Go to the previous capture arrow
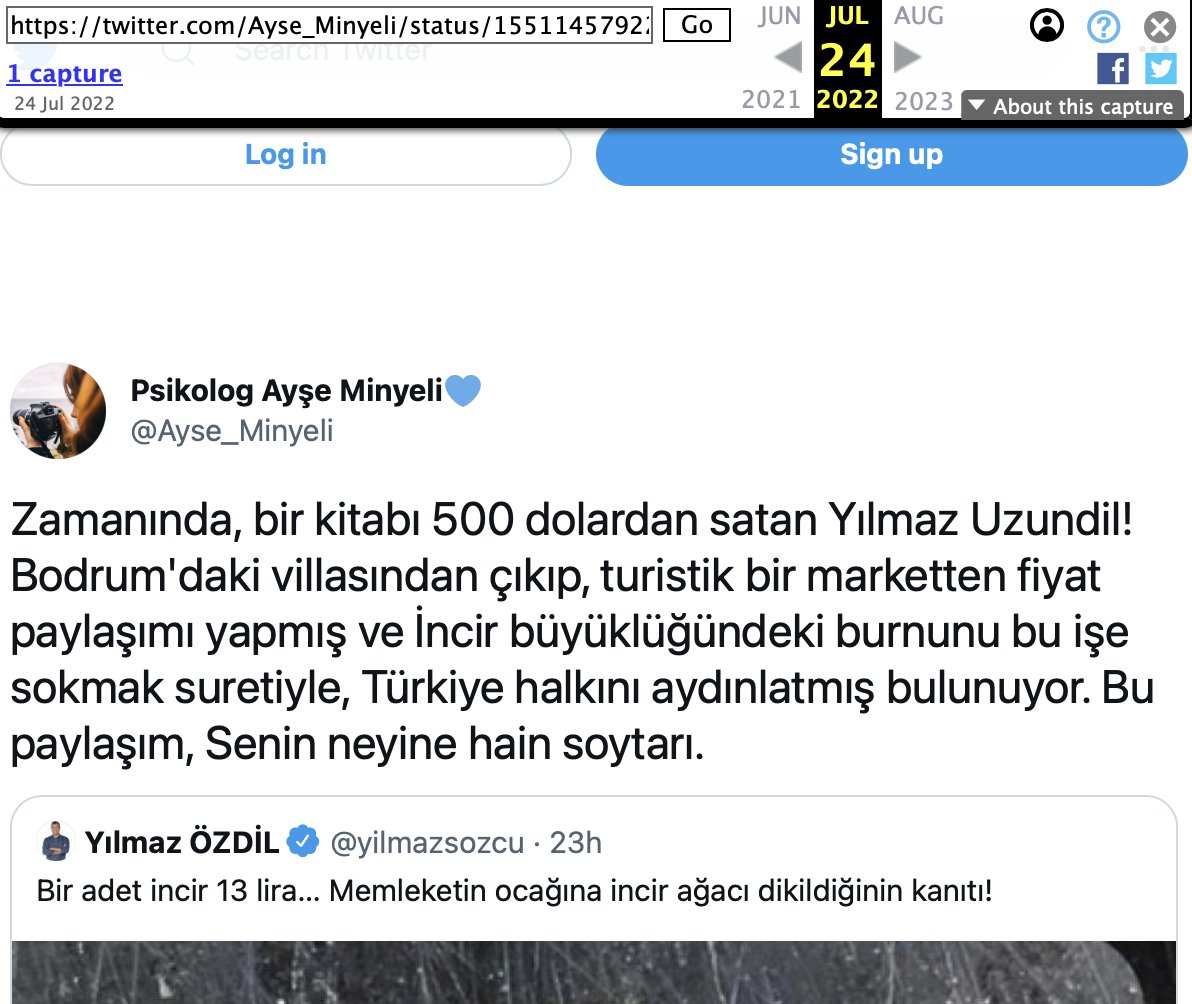Screen dimensions: 1192x1004 [x=788, y=58]
